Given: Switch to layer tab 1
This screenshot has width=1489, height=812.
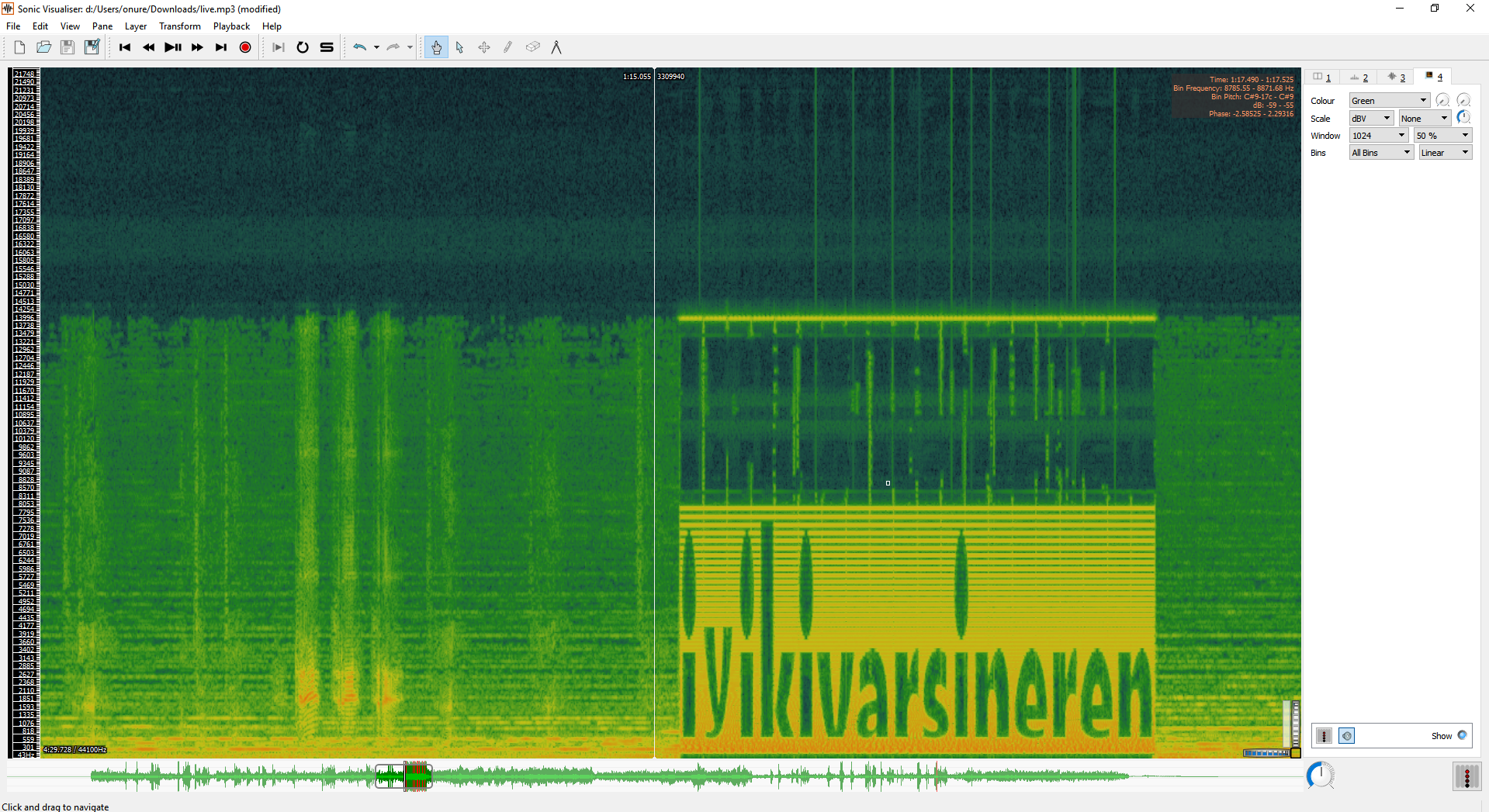Looking at the screenshot, I should click(x=1322, y=77).
